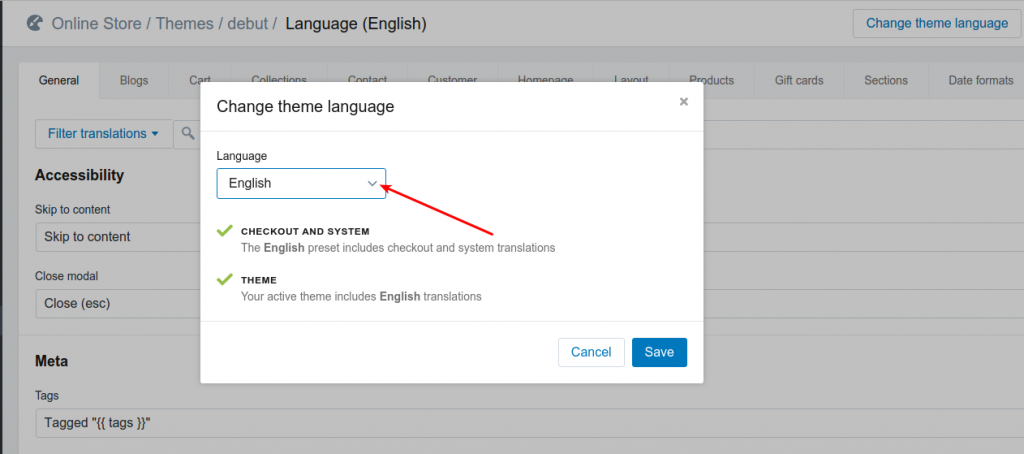Image resolution: width=1024 pixels, height=454 pixels.
Task: Open the Language dropdown showing English
Action: 301,184
